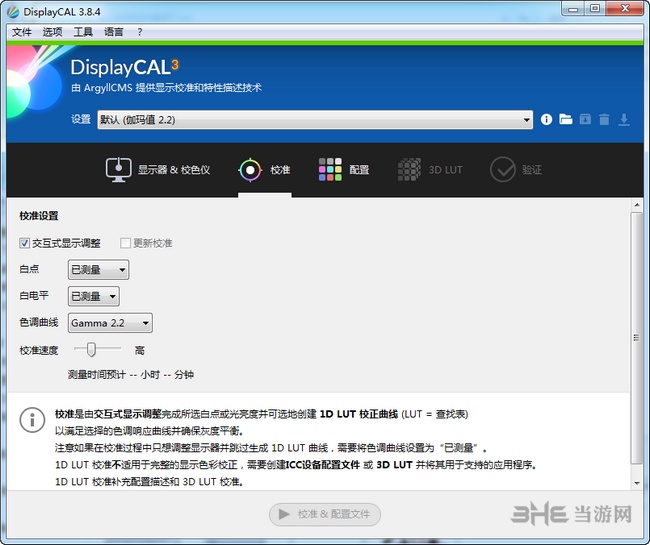Click the scrollbar up arrow
This screenshot has height=545, width=650.
coord(636,205)
